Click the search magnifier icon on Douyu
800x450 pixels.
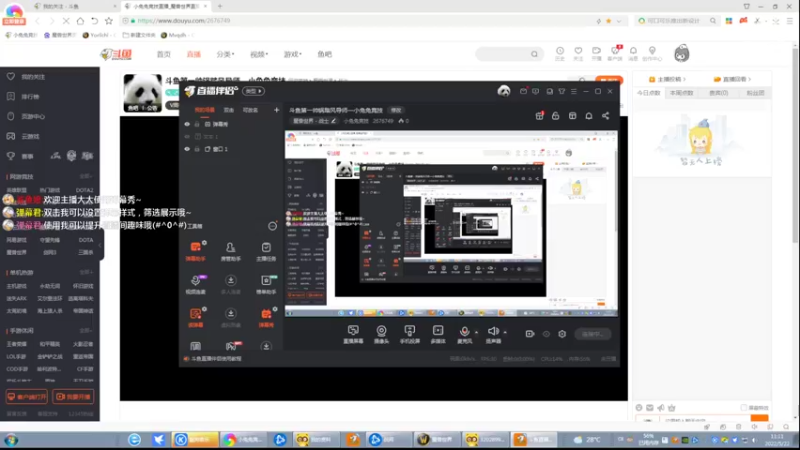tap(534, 54)
